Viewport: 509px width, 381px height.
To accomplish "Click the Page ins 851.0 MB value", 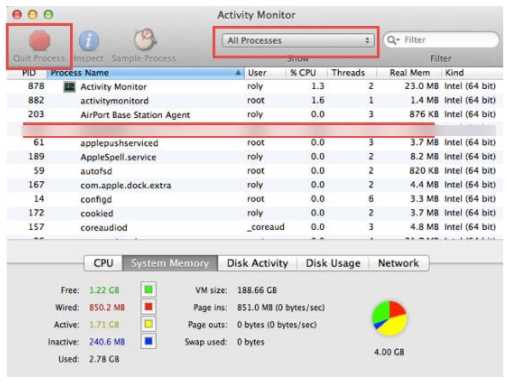I will click(281, 307).
